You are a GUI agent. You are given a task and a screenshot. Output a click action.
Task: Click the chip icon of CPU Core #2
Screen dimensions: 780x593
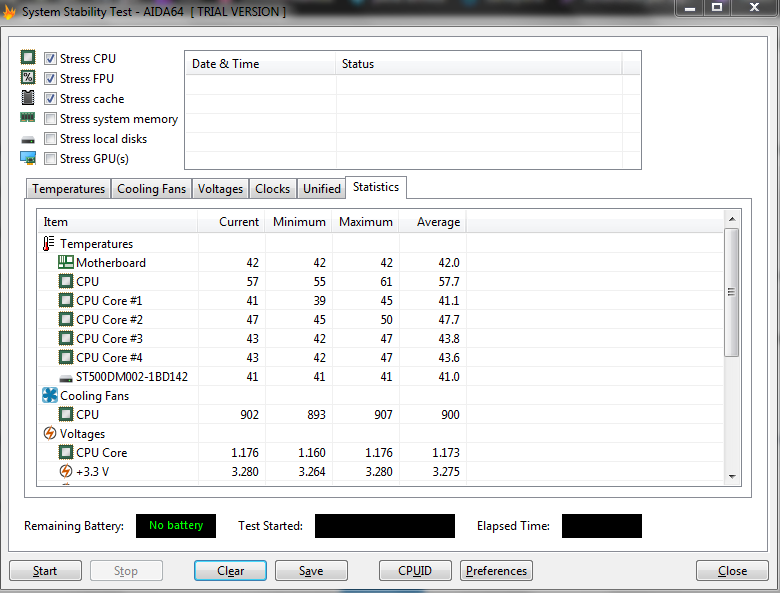(x=66, y=319)
